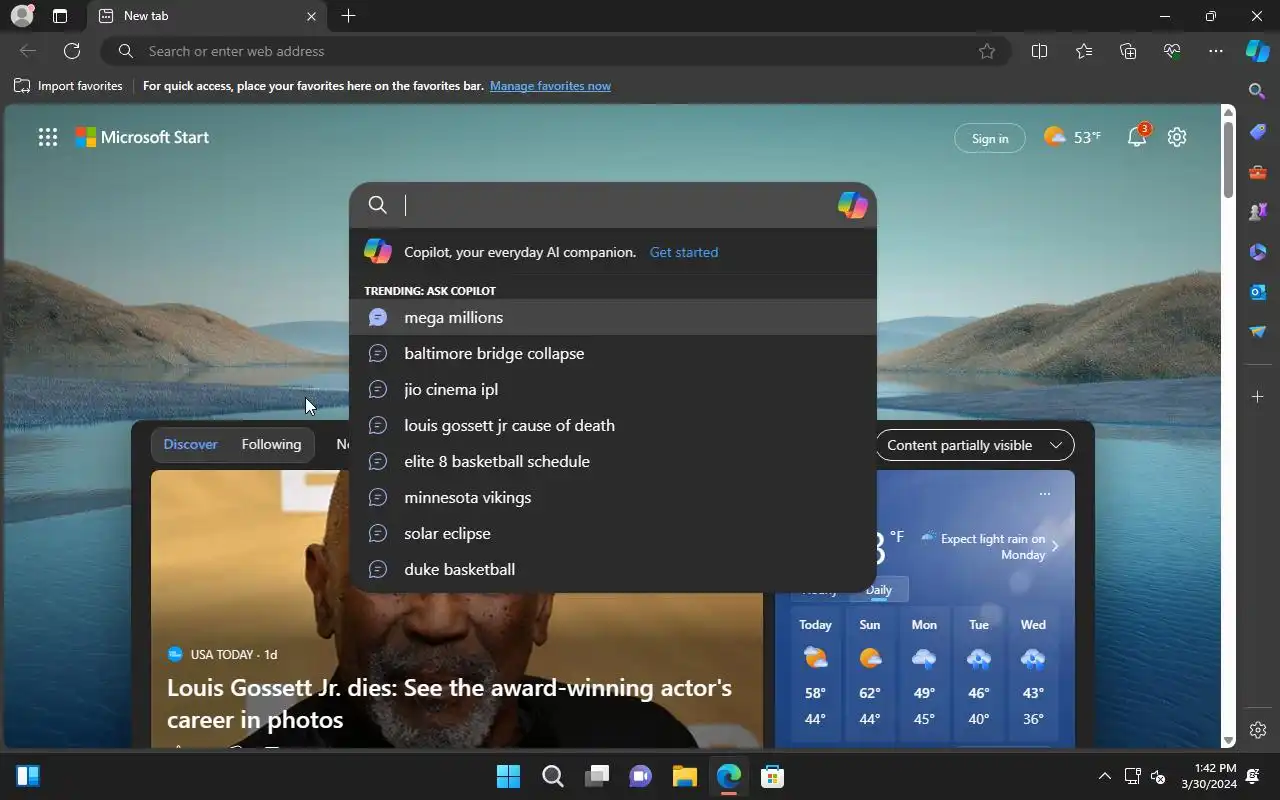This screenshot has height=800, width=1280.
Task: Open the notifications bell icon
Action: 1137,137
